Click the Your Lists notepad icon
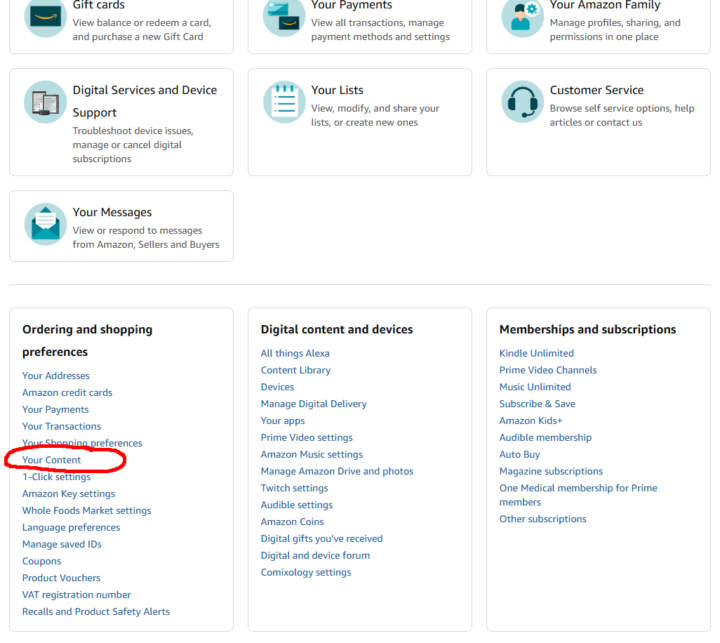 (x=283, y=101)
